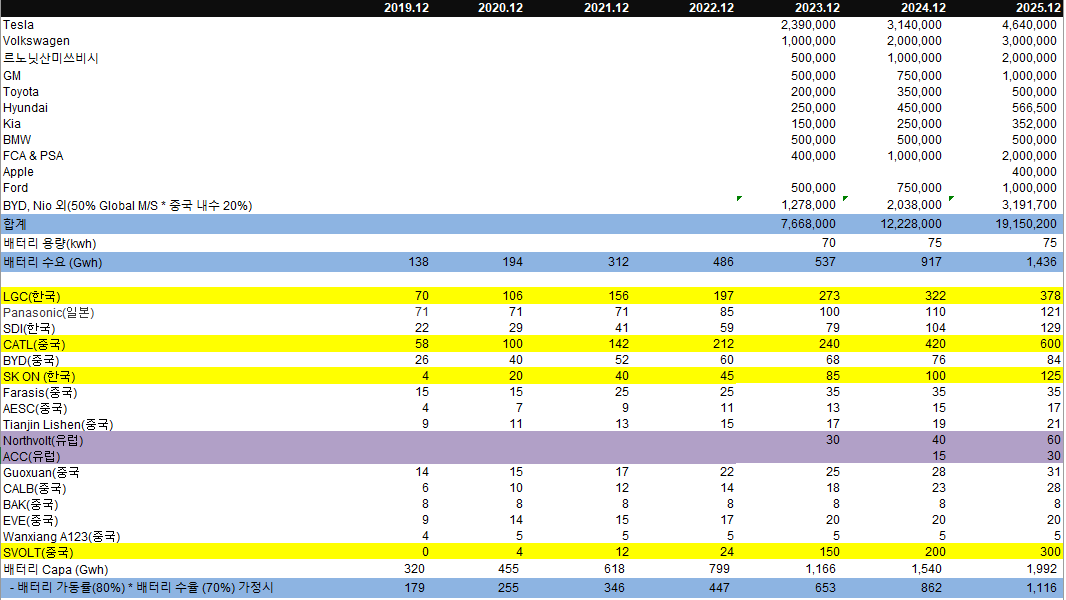Screen dimensions: 1066x600
Task: Click the BMW row label
Action: (17, 140)
